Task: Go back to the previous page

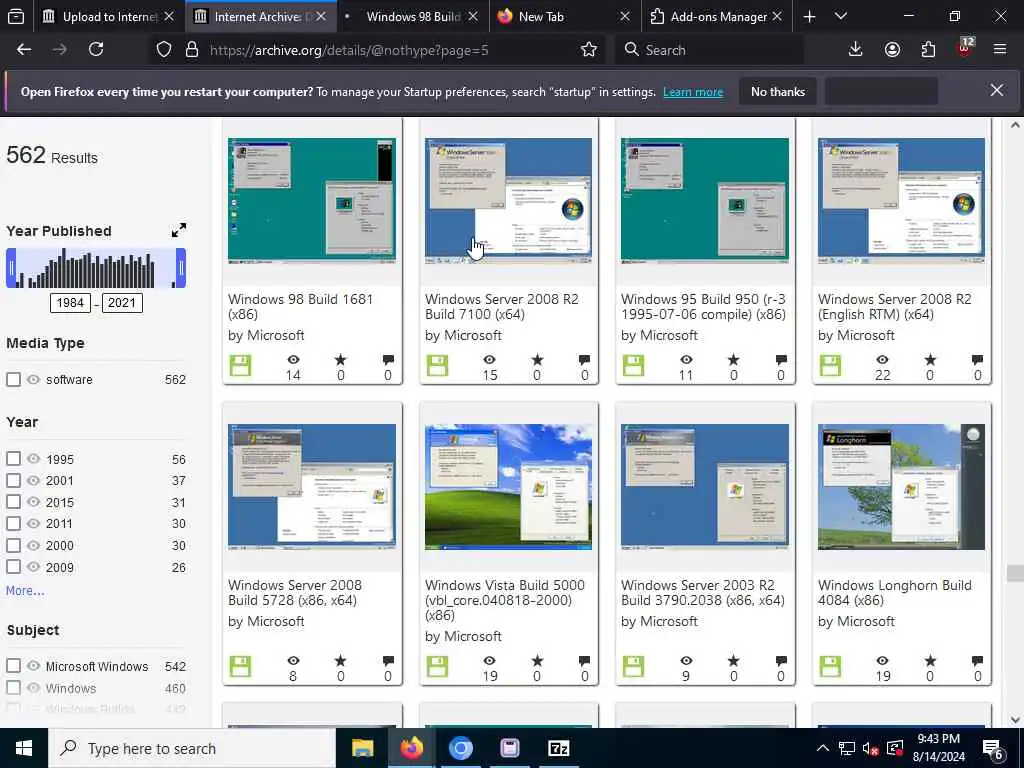Action: click(24, 50)
